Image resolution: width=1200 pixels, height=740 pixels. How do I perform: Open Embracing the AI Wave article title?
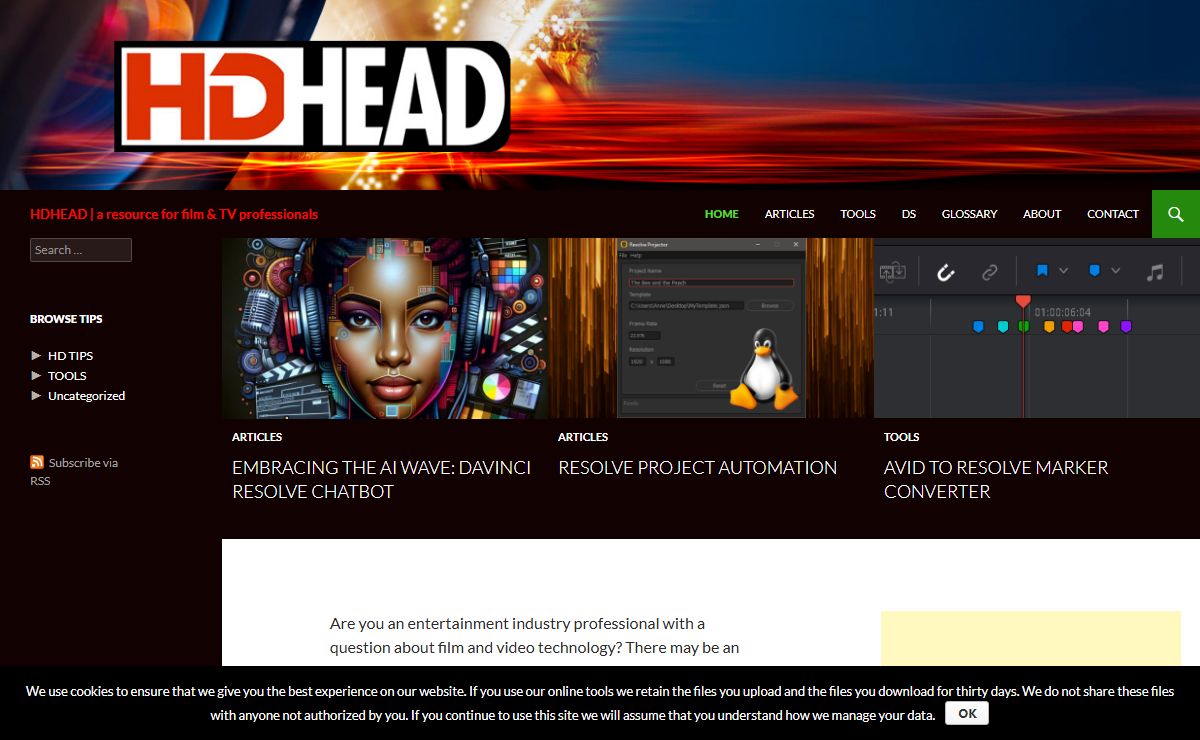pyautogui.click(x=381, y=479)
